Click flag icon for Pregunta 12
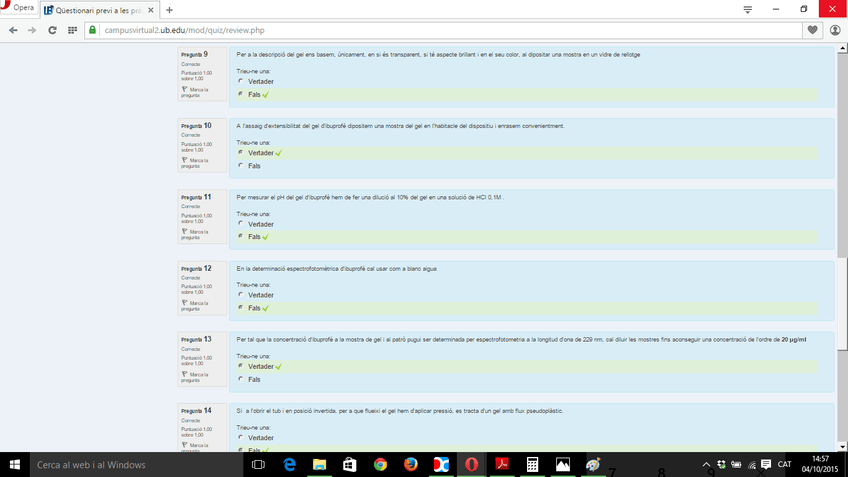The height and width of the screenshot is (477, 848). point(185,302)
